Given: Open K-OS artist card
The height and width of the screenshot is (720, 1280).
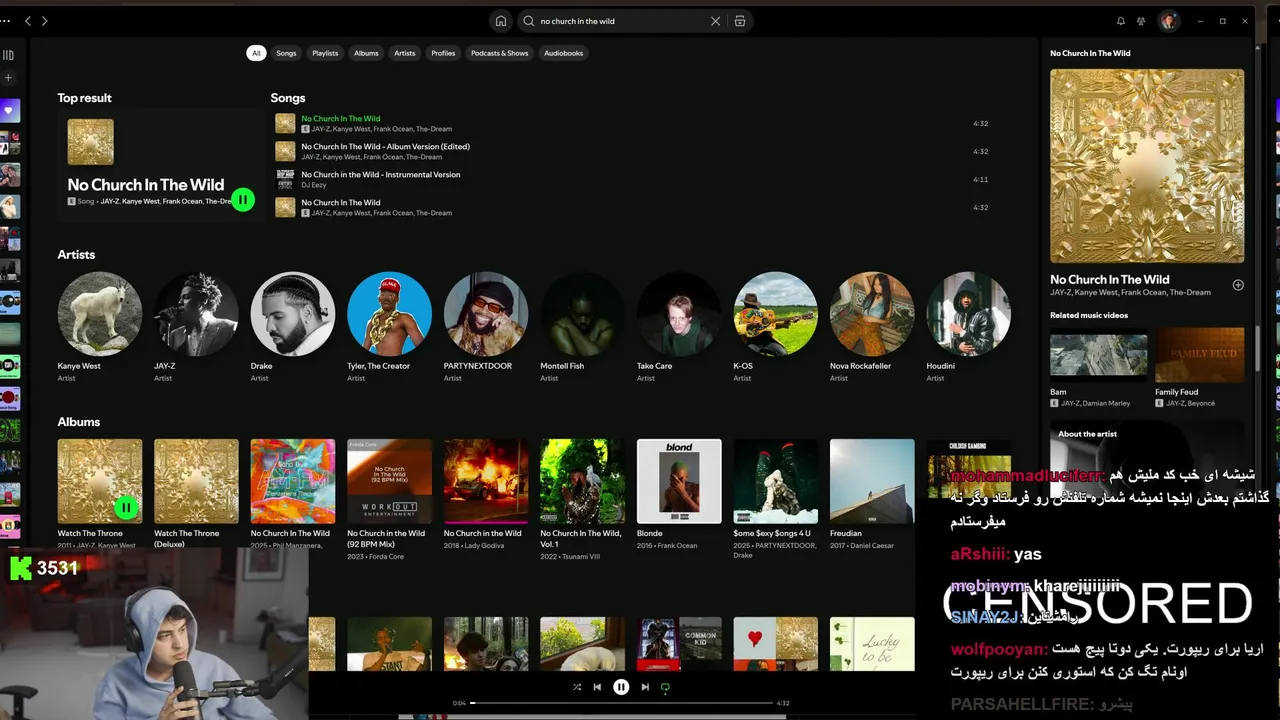Looking at the screenshot, I should point(775,326).
